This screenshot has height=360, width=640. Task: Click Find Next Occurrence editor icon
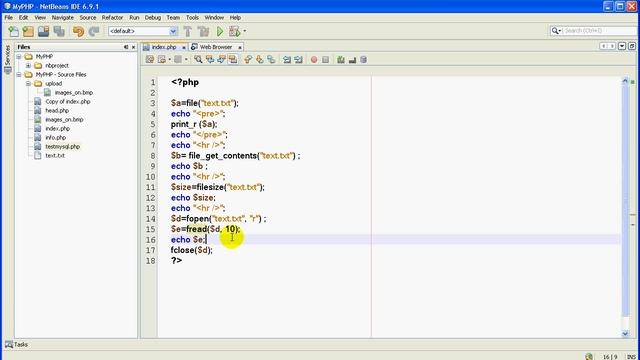pyautogui.click(x=221, y=60)
